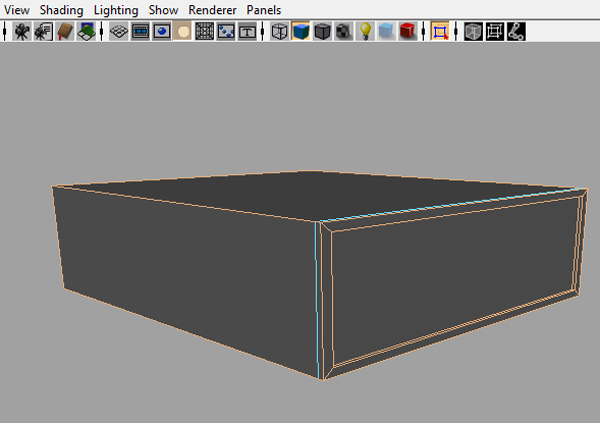Screen dimensions: 600x423
Task: Collapse toolbar handle left of Select Camera
Action: [5, 31]
